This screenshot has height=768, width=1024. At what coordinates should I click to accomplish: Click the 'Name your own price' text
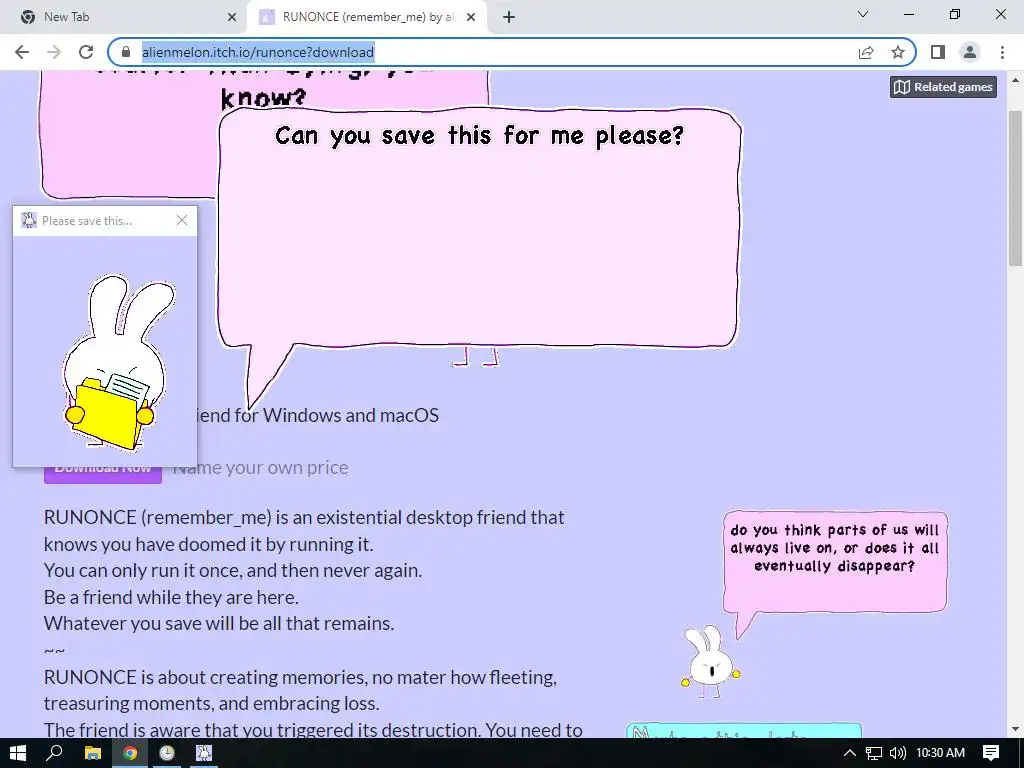click(x=261, y=468)
